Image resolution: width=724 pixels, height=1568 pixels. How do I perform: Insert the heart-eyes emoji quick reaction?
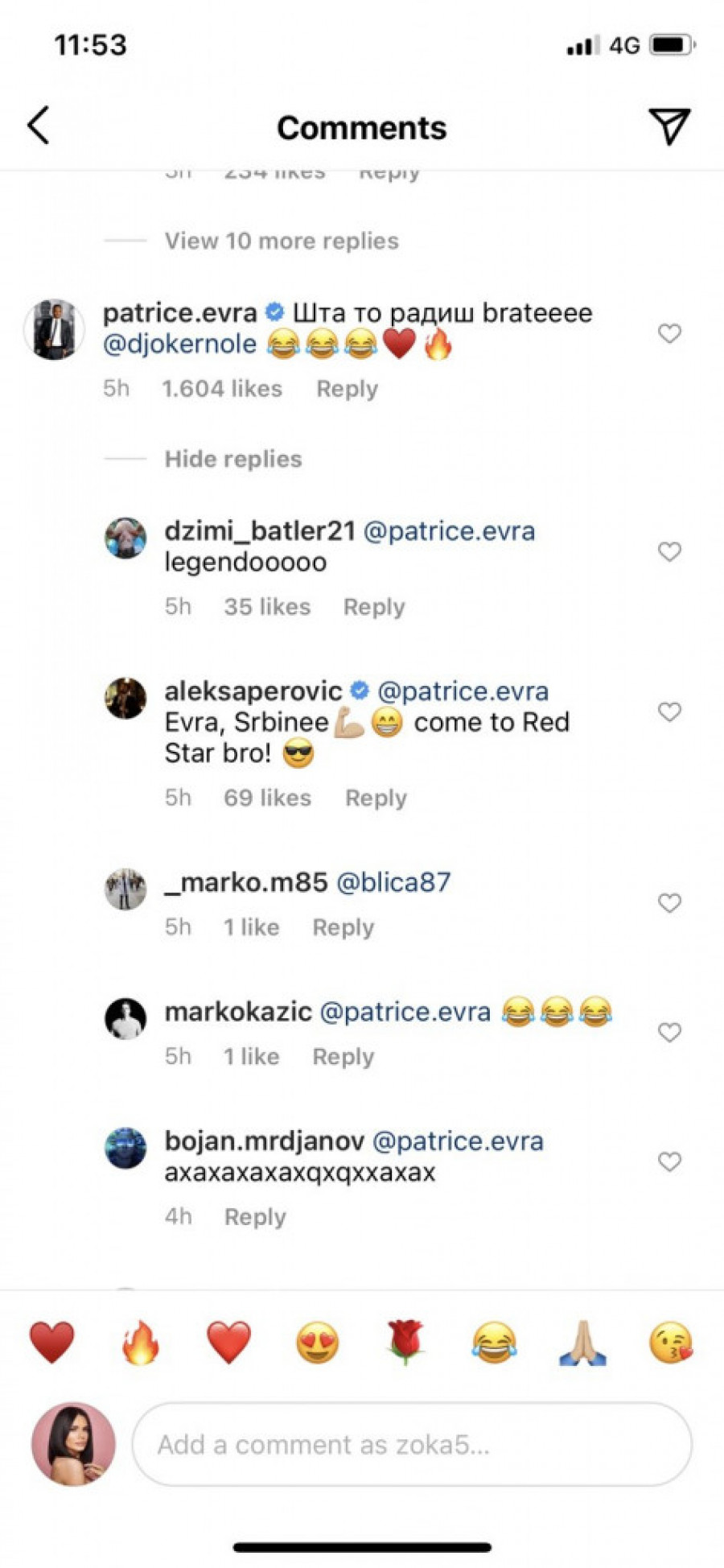tap(317, 1343)
